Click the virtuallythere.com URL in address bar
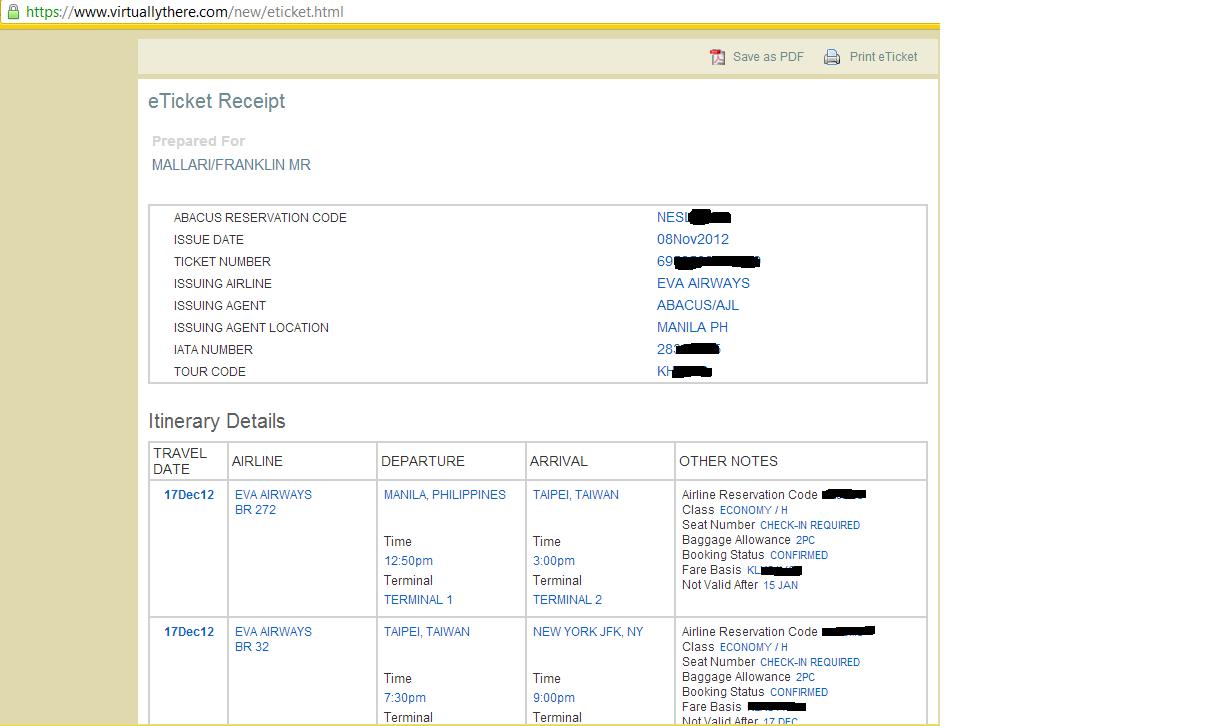This screenshot has height=726, width=1207. (x=185, y=12)
